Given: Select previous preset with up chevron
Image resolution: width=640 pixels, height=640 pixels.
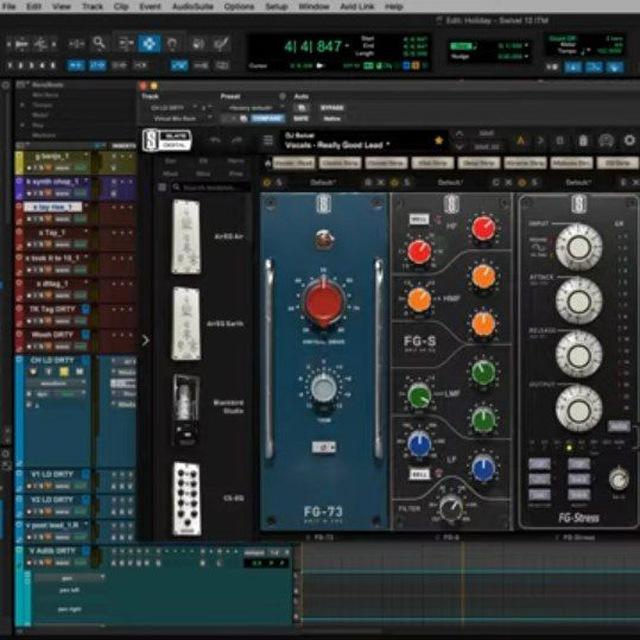Looking at the screenshot, I should (x=459, y=134).
